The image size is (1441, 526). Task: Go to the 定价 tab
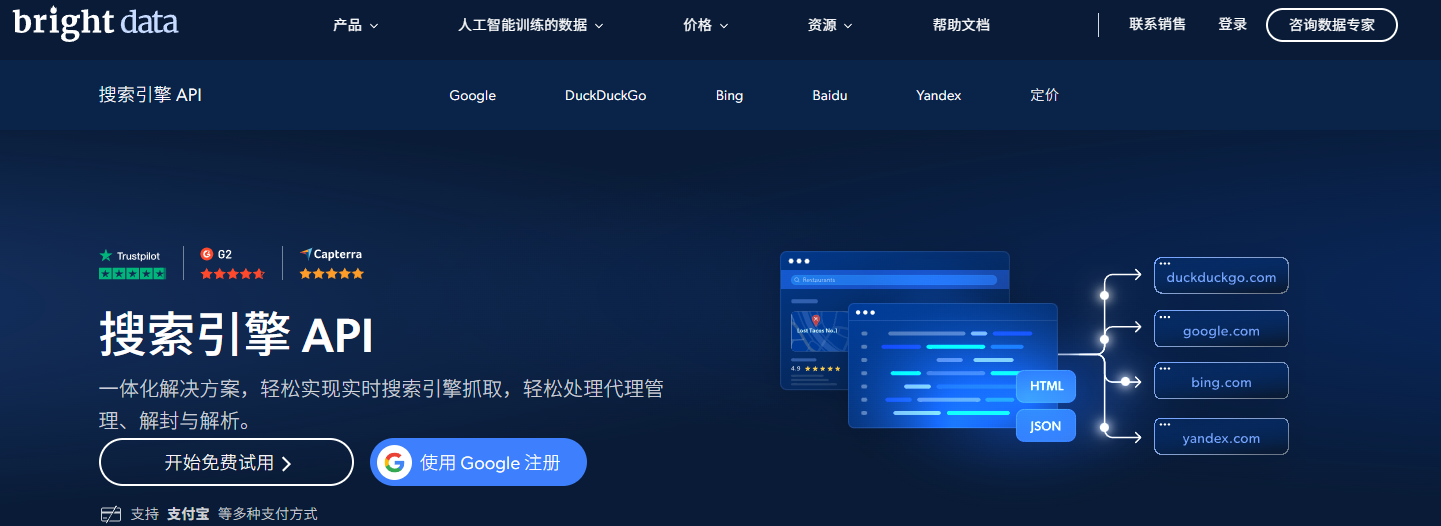(x=1044, y=95)
